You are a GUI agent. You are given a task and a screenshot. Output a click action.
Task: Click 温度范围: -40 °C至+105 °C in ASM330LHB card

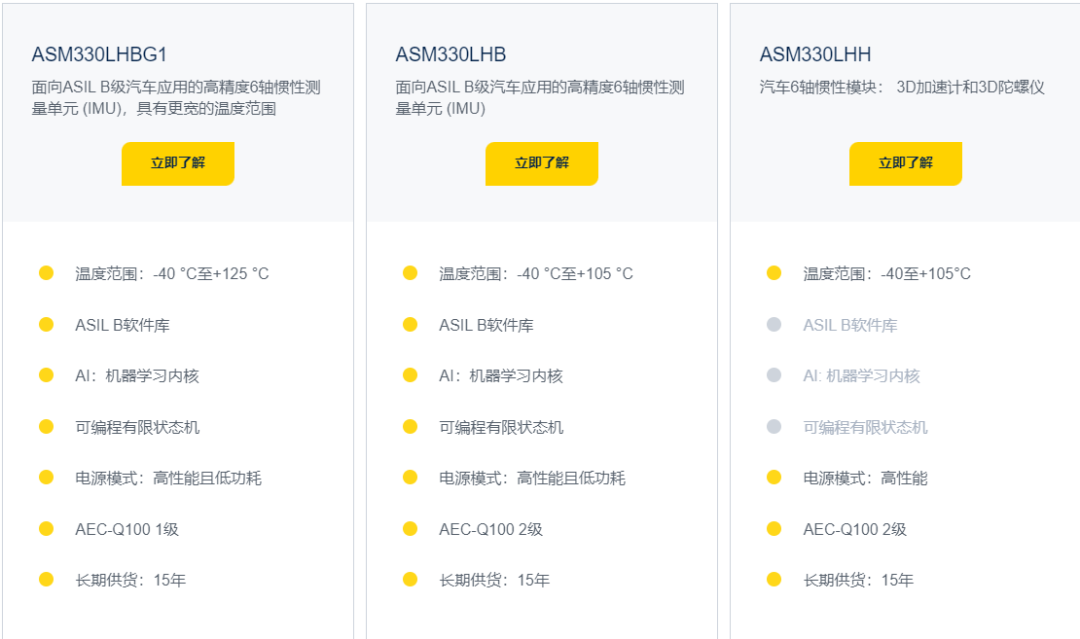pyautogui.click(x=536, y=274)
